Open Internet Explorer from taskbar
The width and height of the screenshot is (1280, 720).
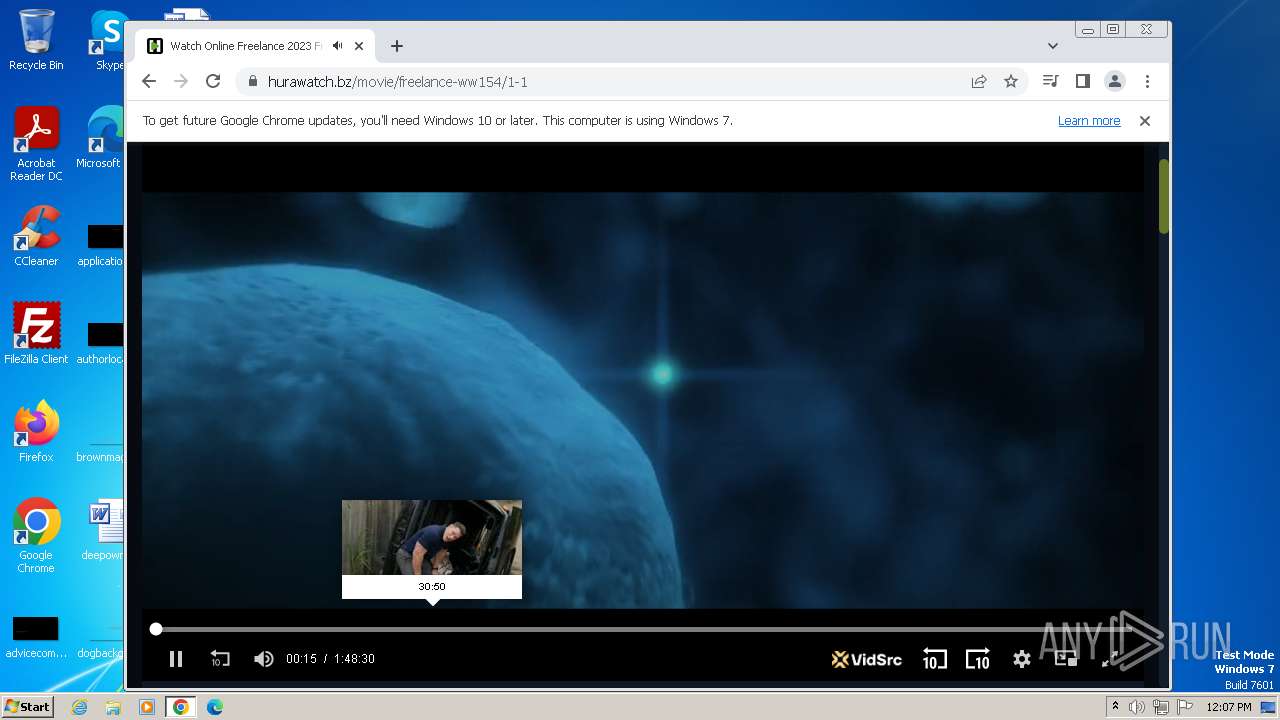80,707
